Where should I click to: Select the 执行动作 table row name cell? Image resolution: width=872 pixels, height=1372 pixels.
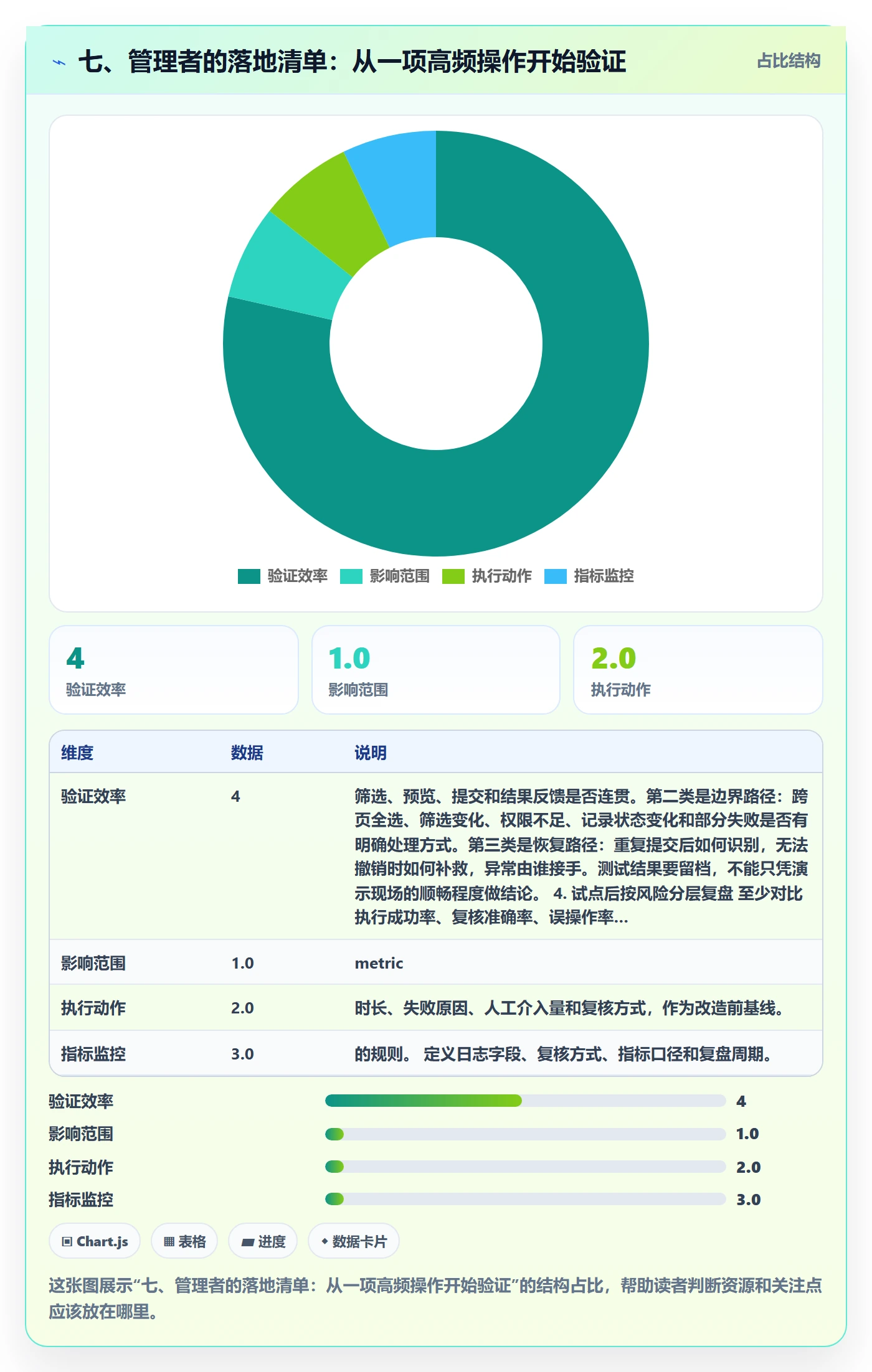point(93,1008)
